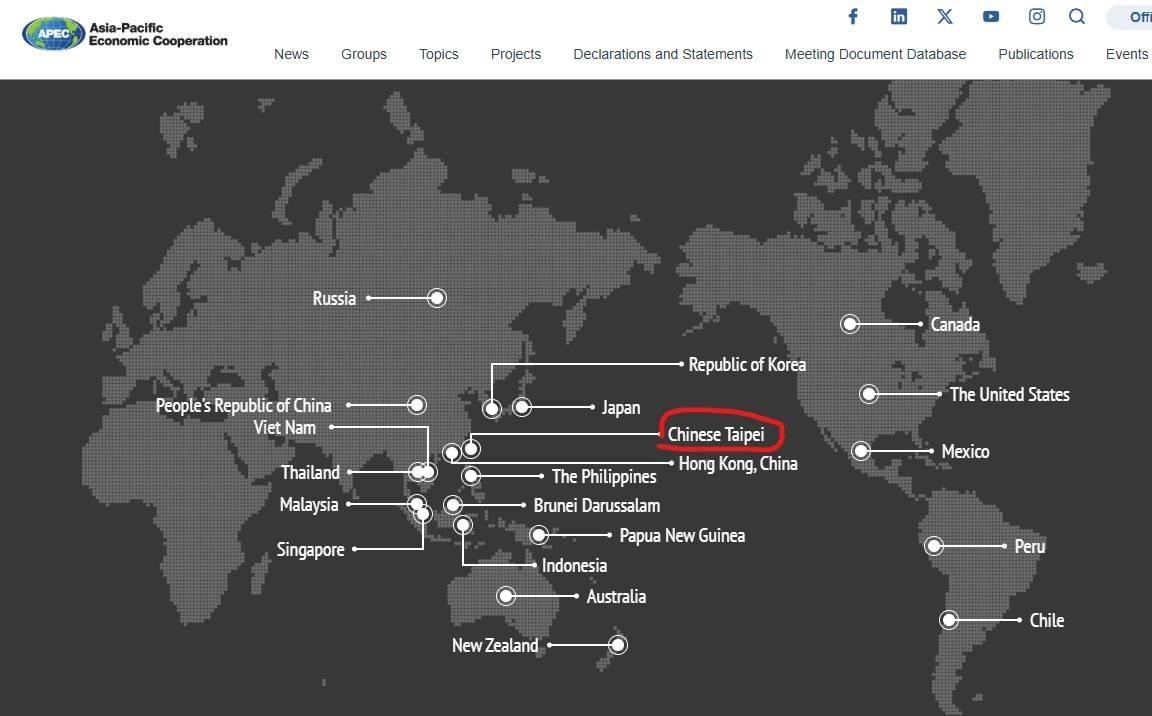The image size is (1152, 716).
Task: Click the Chinese Taipei label
Action: coord(716,435)
